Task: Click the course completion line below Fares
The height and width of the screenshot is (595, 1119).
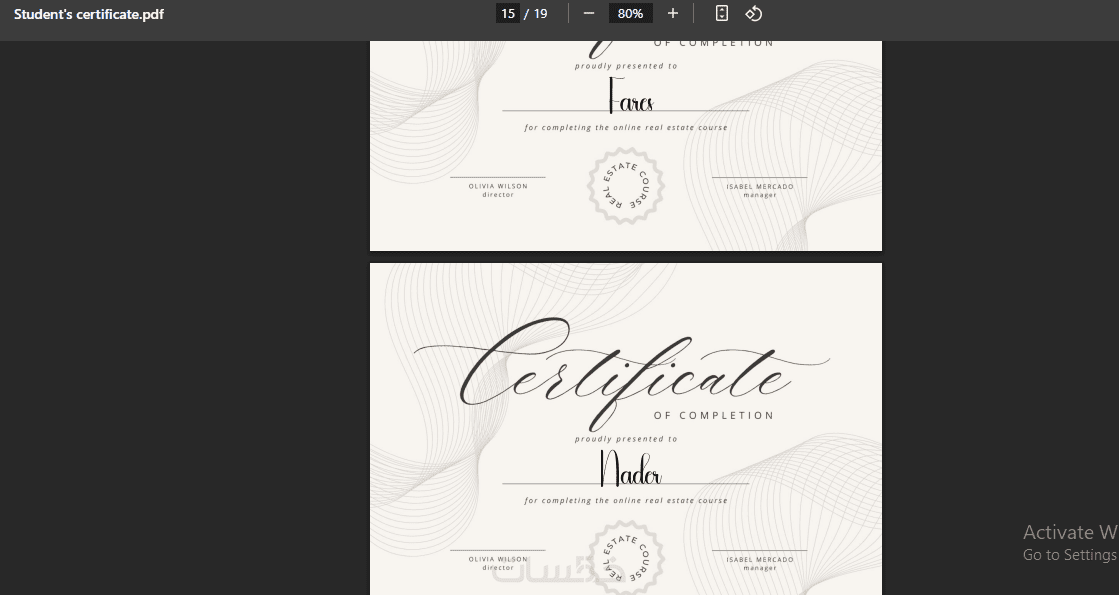Action: point(626,127)
